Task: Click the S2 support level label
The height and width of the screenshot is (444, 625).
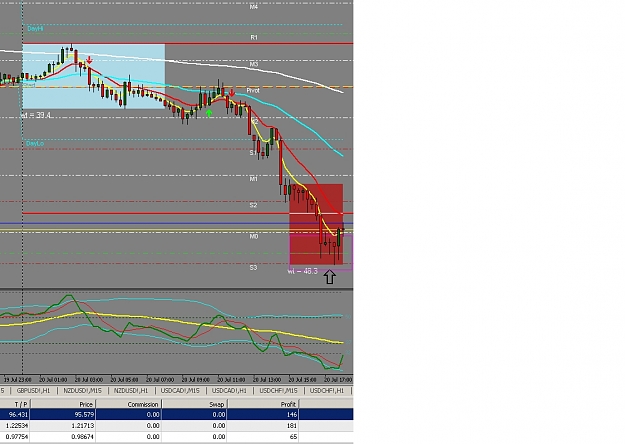Action: coord(254,205)
